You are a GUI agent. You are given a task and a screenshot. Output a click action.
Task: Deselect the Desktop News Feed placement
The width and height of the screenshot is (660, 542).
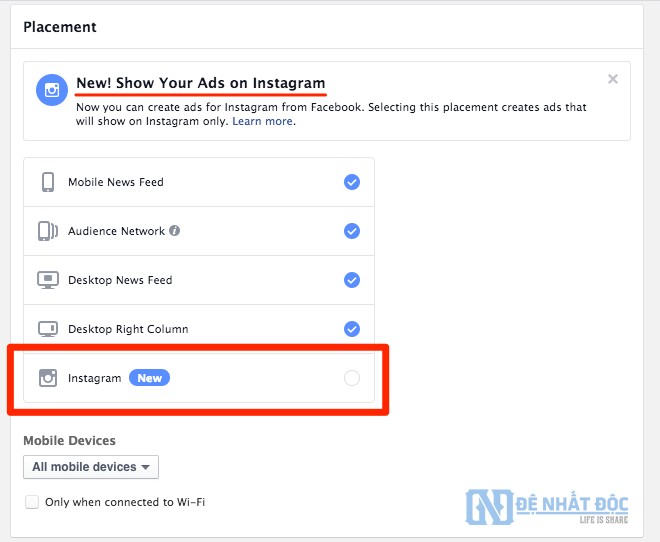(352, 280)
